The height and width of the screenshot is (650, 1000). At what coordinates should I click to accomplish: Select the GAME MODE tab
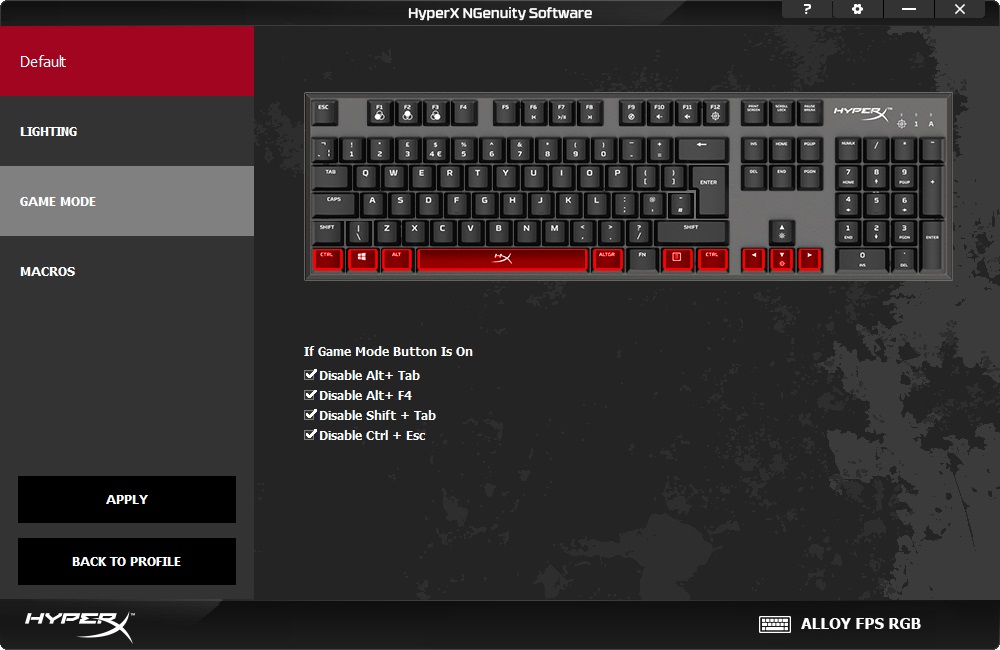tap(127, 201)
